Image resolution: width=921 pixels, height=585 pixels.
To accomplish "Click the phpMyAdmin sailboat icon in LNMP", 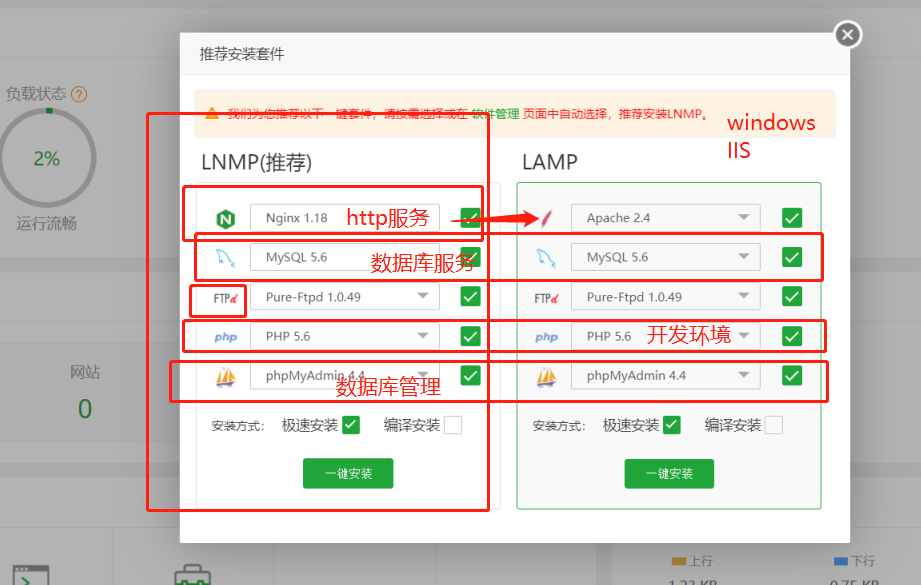I will [226, 376].
